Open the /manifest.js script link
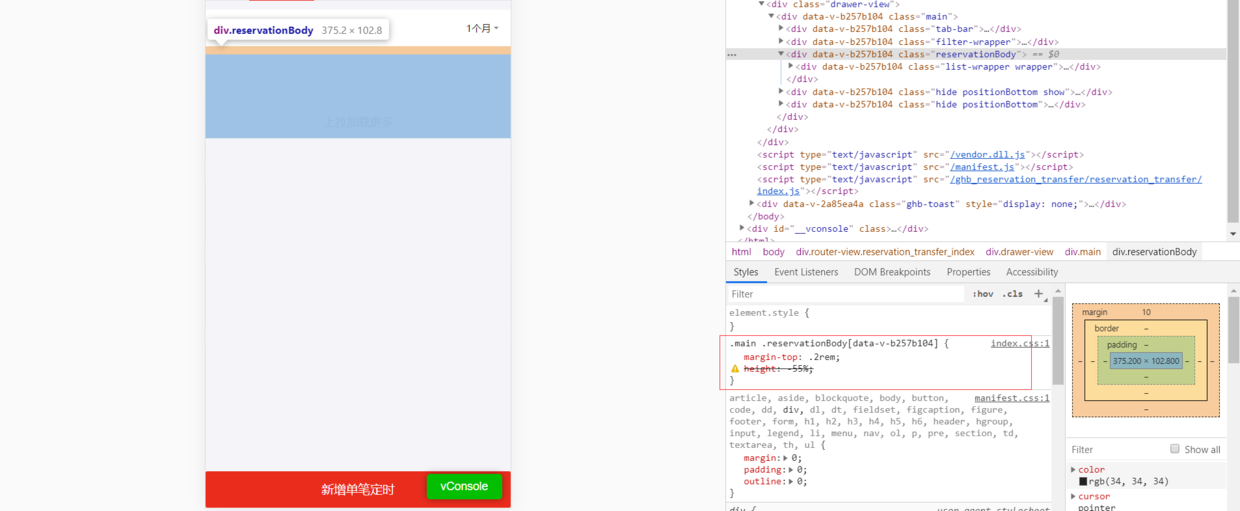Viewport: 1240px width, 511px height. 982,167
